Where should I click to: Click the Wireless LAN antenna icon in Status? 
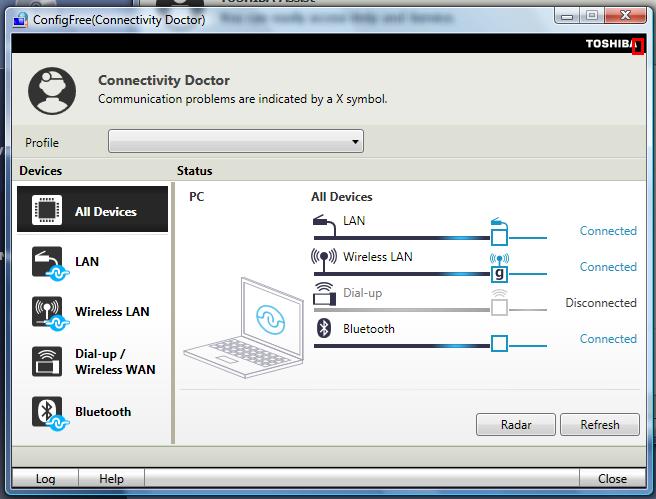tap(324, 260)
